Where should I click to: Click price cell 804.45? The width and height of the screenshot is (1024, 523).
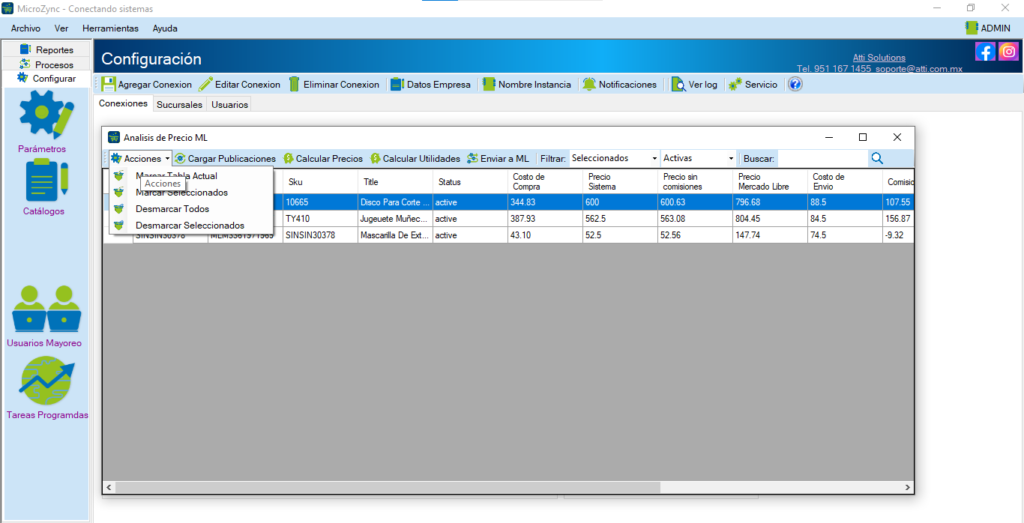(x=770, y=219)
